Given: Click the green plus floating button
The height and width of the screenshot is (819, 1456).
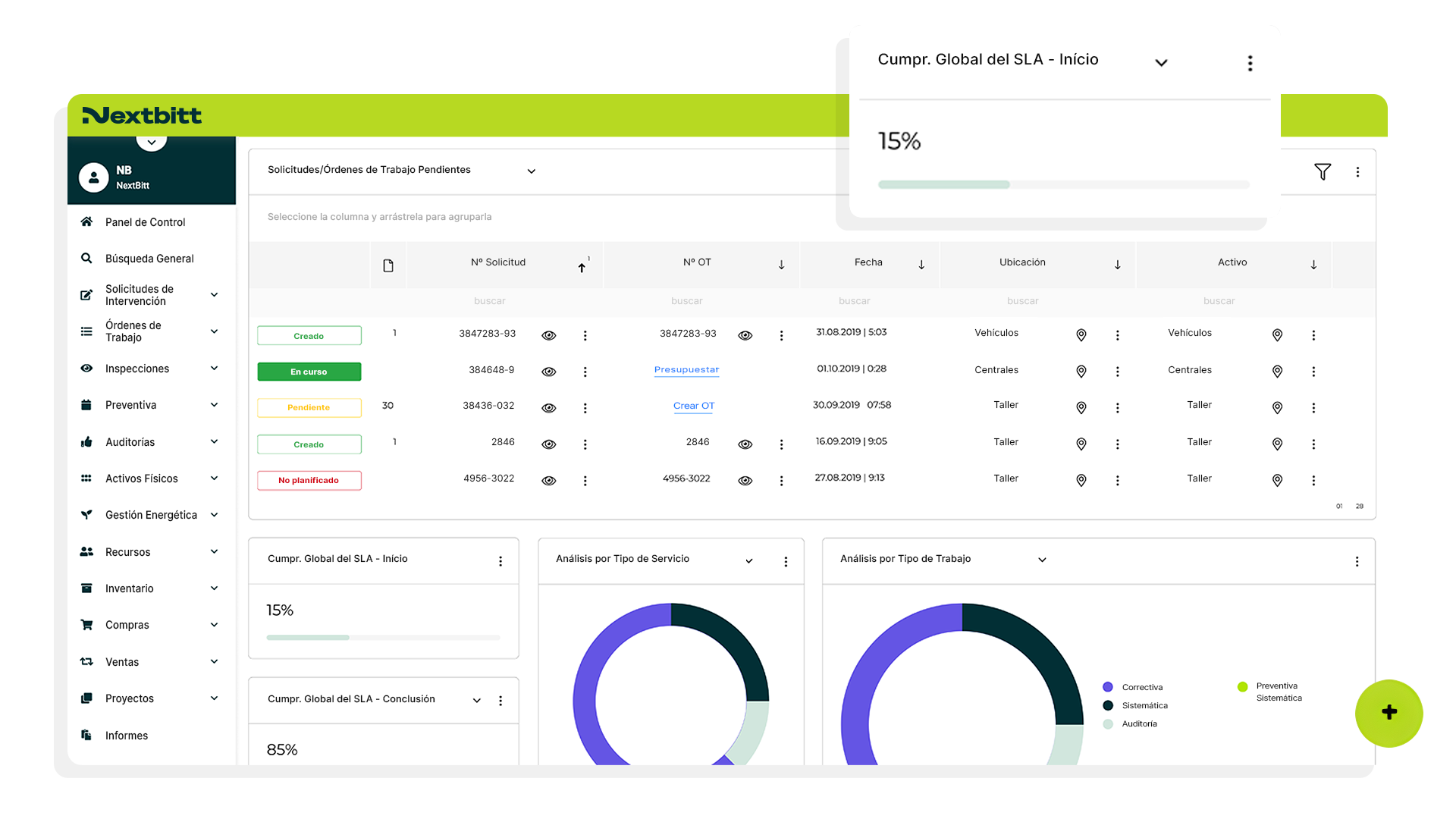Looking at the screenshot, I should click(1389, 713).
